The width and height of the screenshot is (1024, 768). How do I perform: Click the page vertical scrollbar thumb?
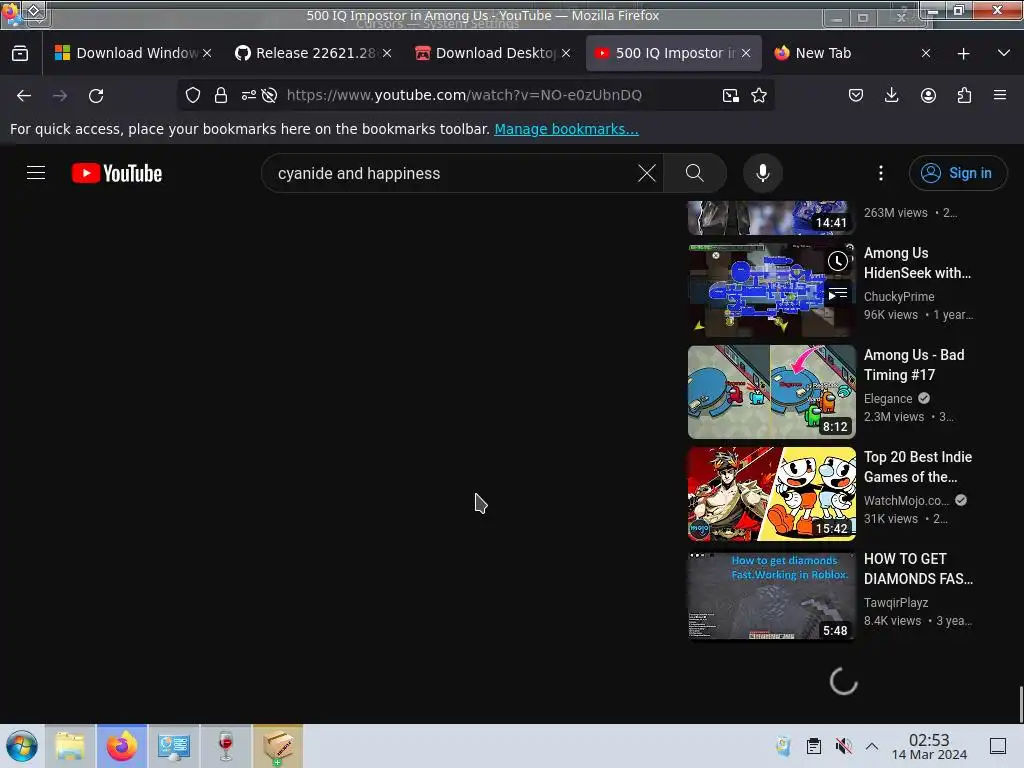[1020, 704]
